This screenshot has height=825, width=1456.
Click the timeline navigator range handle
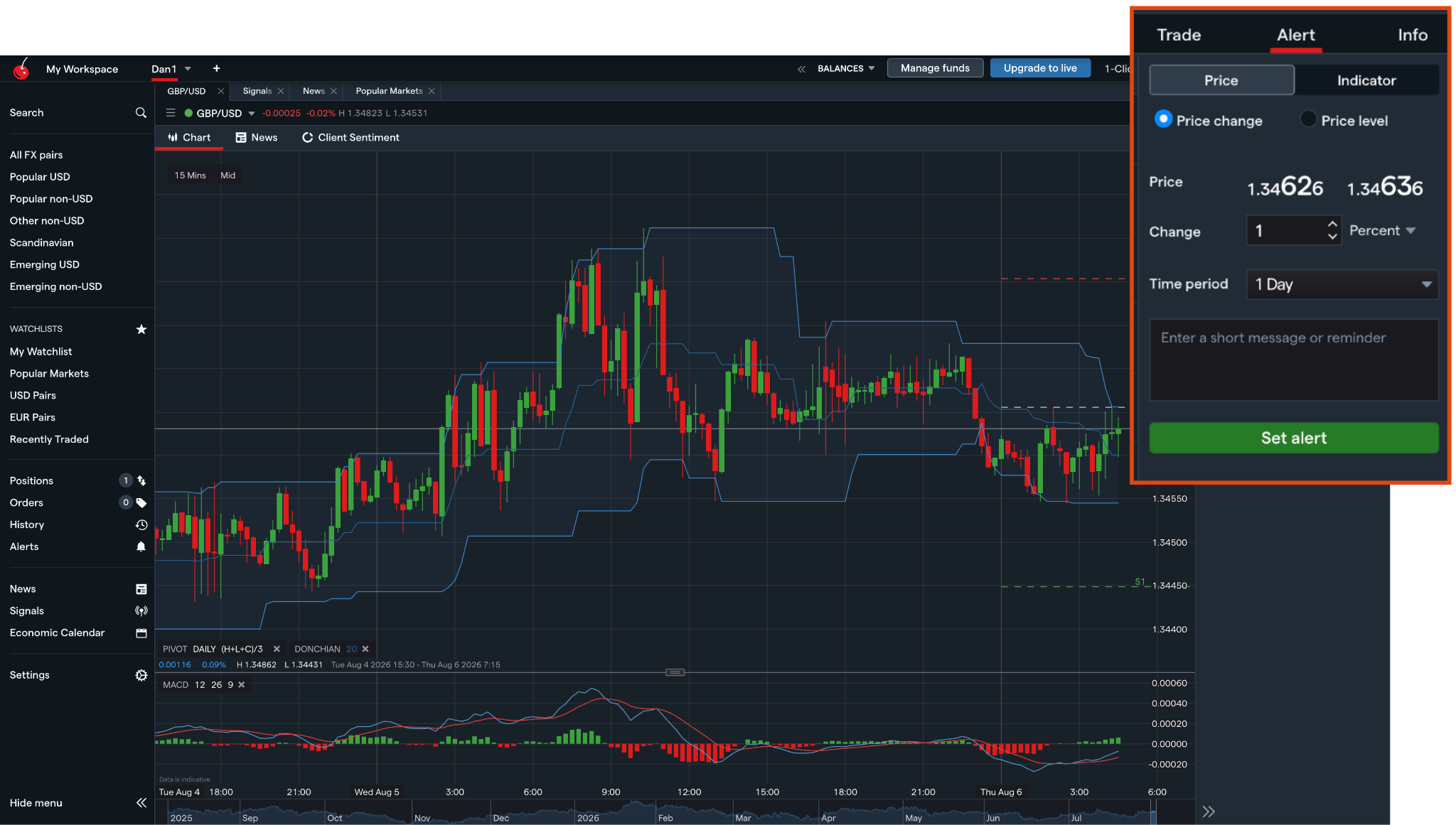click(1153, 811)
